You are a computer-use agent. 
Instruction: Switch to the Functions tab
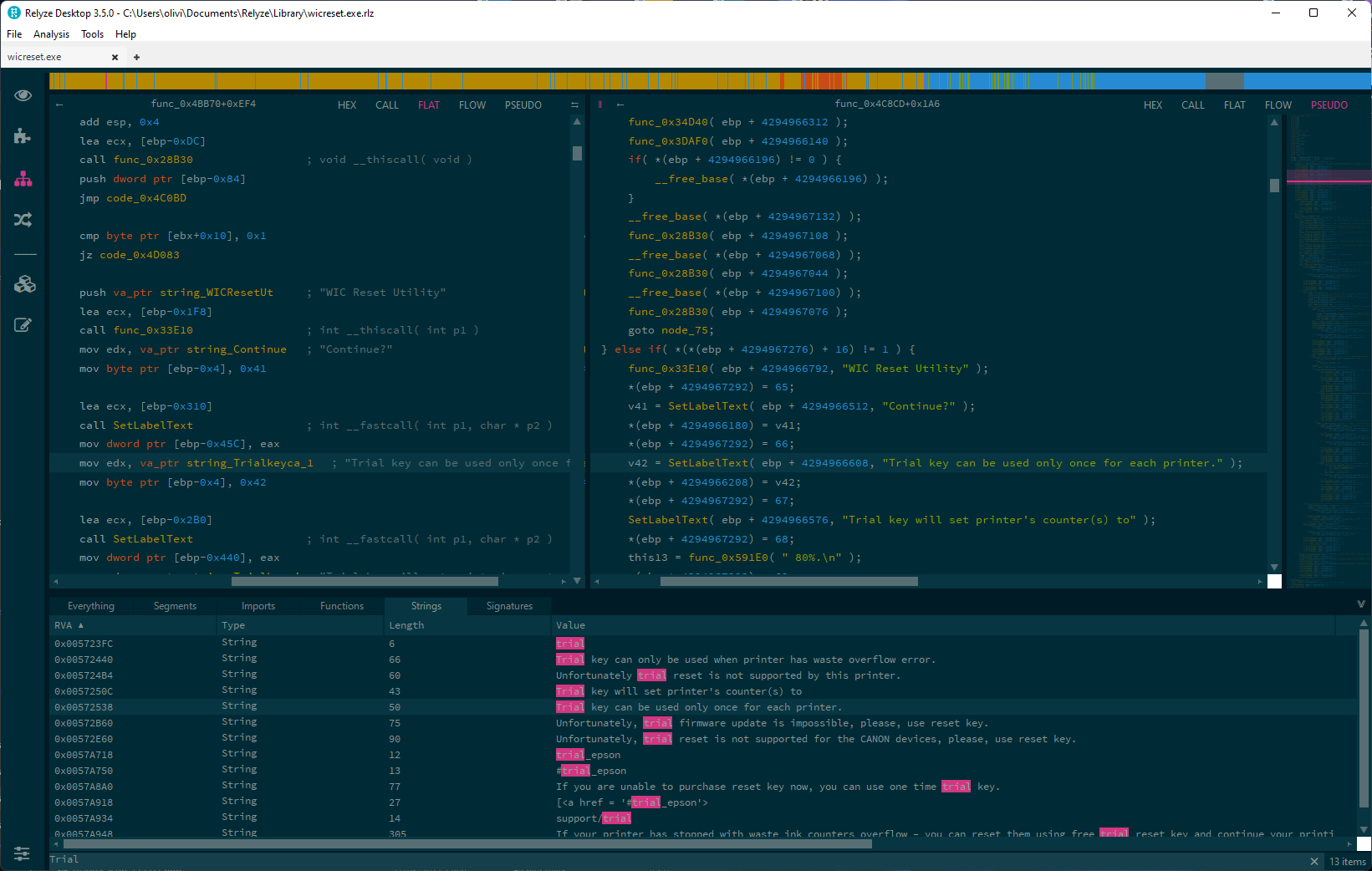tap(342, 606)
